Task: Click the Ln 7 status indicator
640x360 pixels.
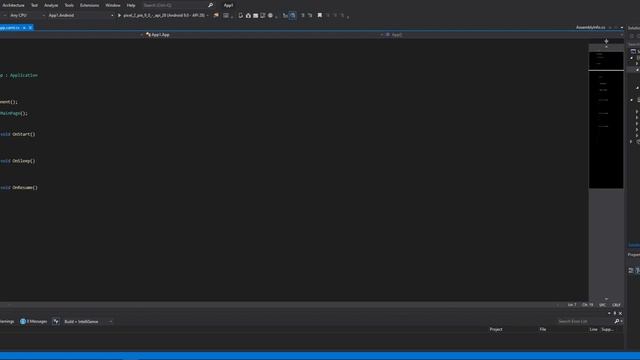Action: [x=572, y=305]
